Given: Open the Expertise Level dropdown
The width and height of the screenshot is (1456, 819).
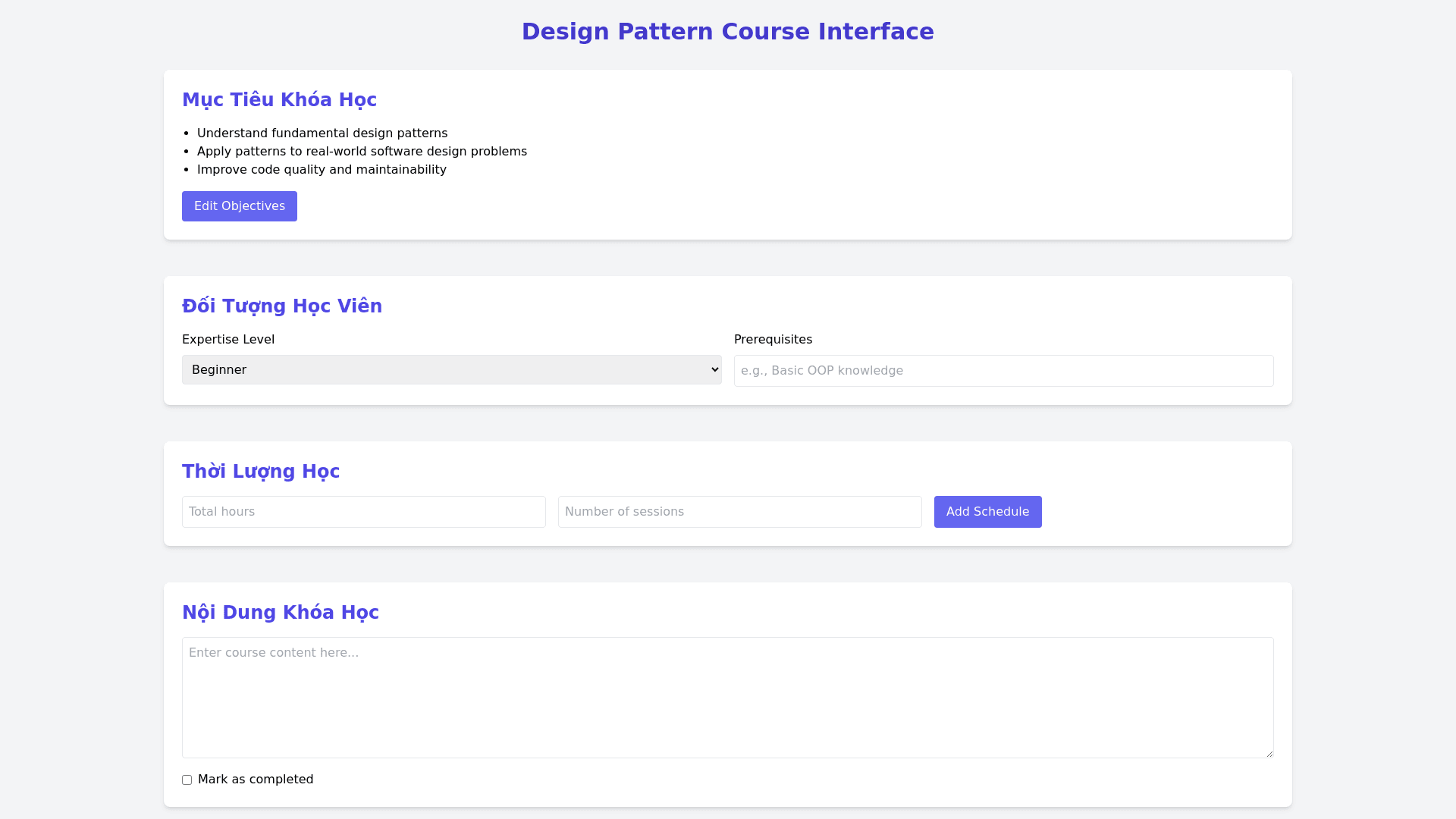Looking at the screenshot, I should [x=450, y=370].
